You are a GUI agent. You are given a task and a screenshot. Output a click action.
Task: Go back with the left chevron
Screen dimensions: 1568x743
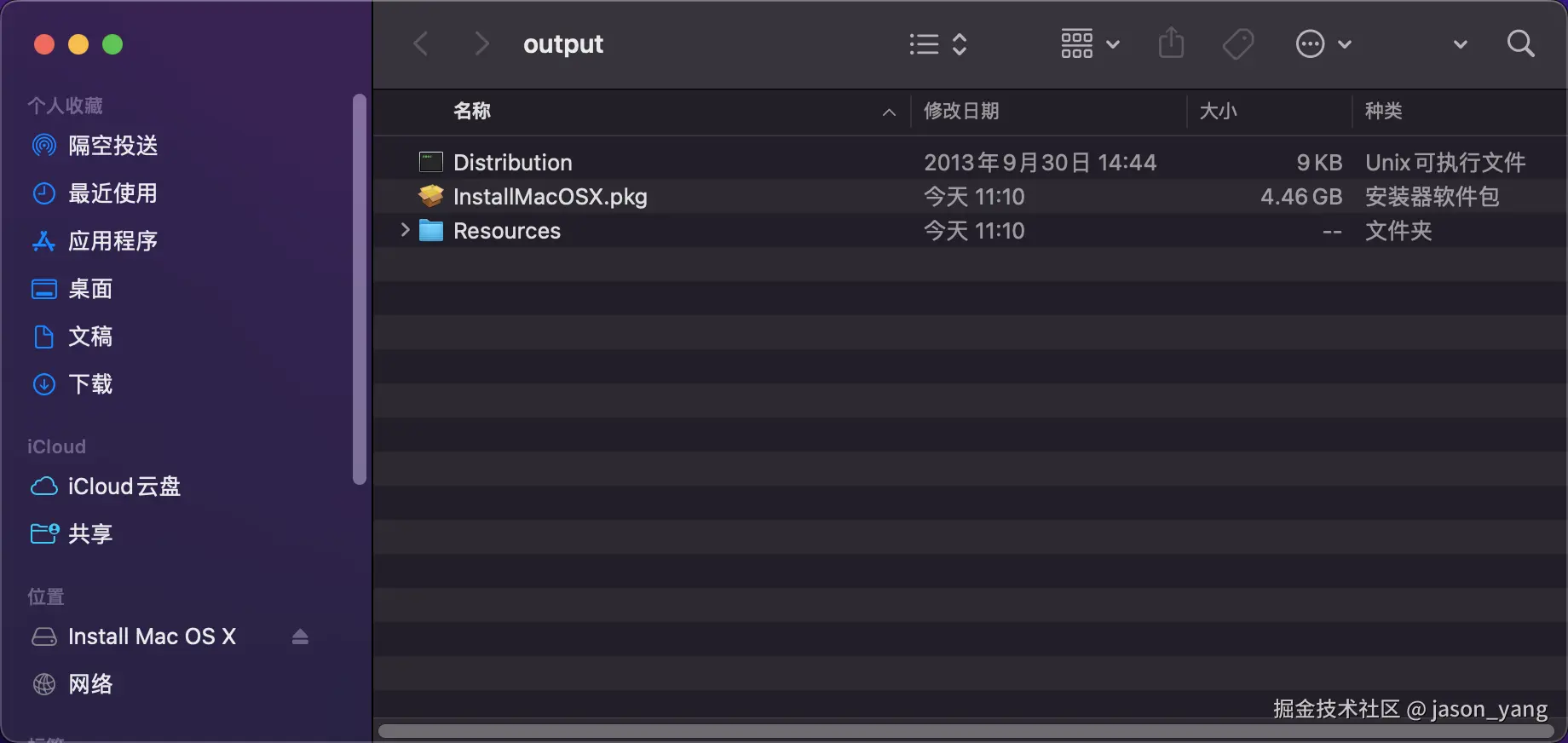point(421,43)
